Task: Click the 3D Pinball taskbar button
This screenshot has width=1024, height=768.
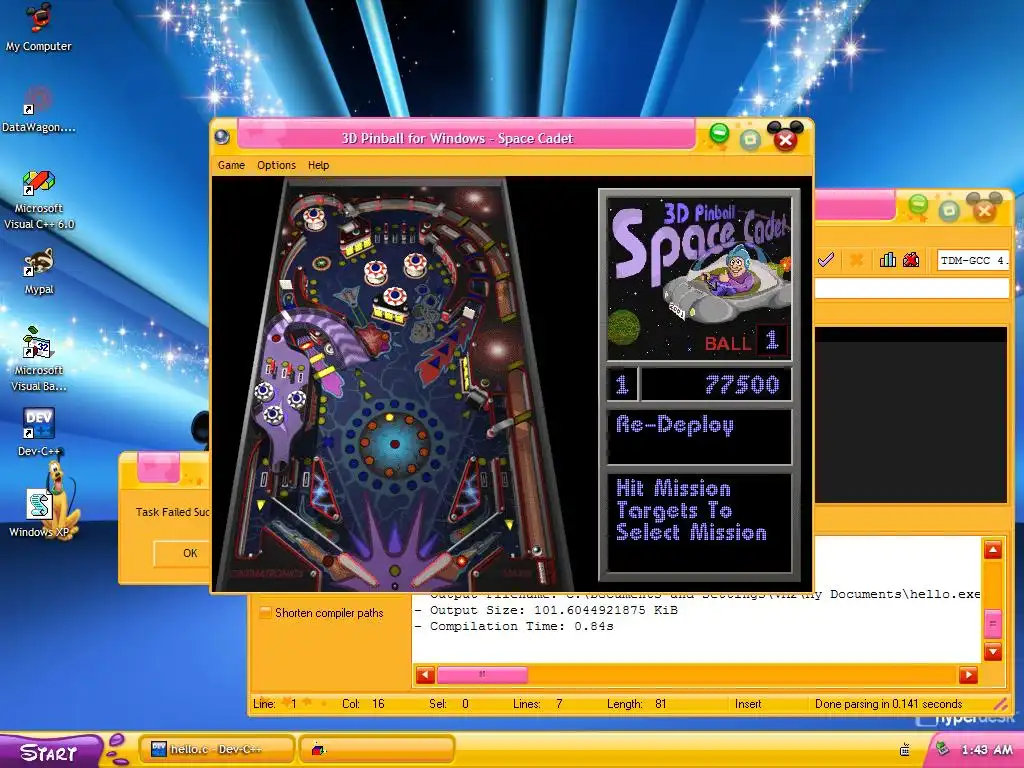Action: (x=376, y=749)
